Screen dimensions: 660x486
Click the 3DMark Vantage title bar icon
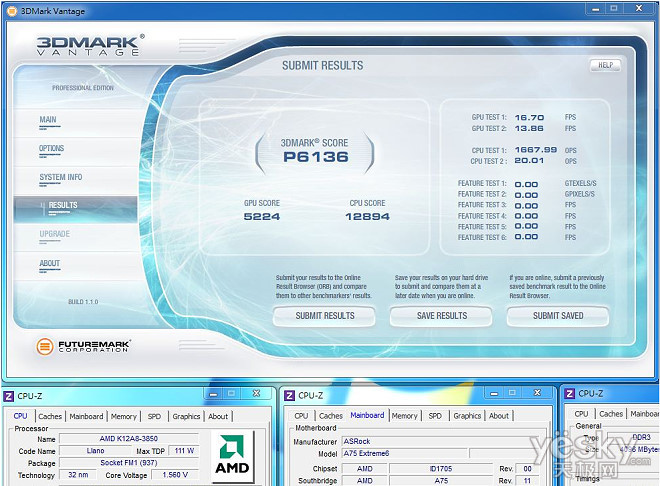(12, 11)
